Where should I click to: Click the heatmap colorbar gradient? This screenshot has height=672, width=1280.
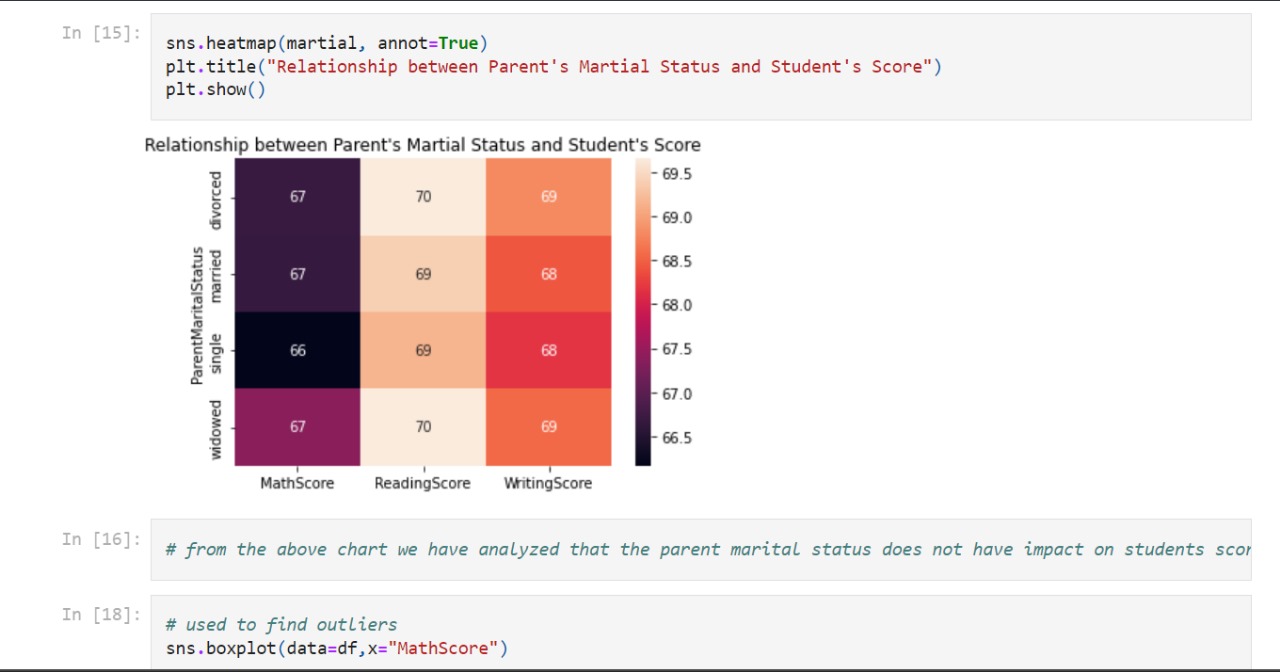643,312
